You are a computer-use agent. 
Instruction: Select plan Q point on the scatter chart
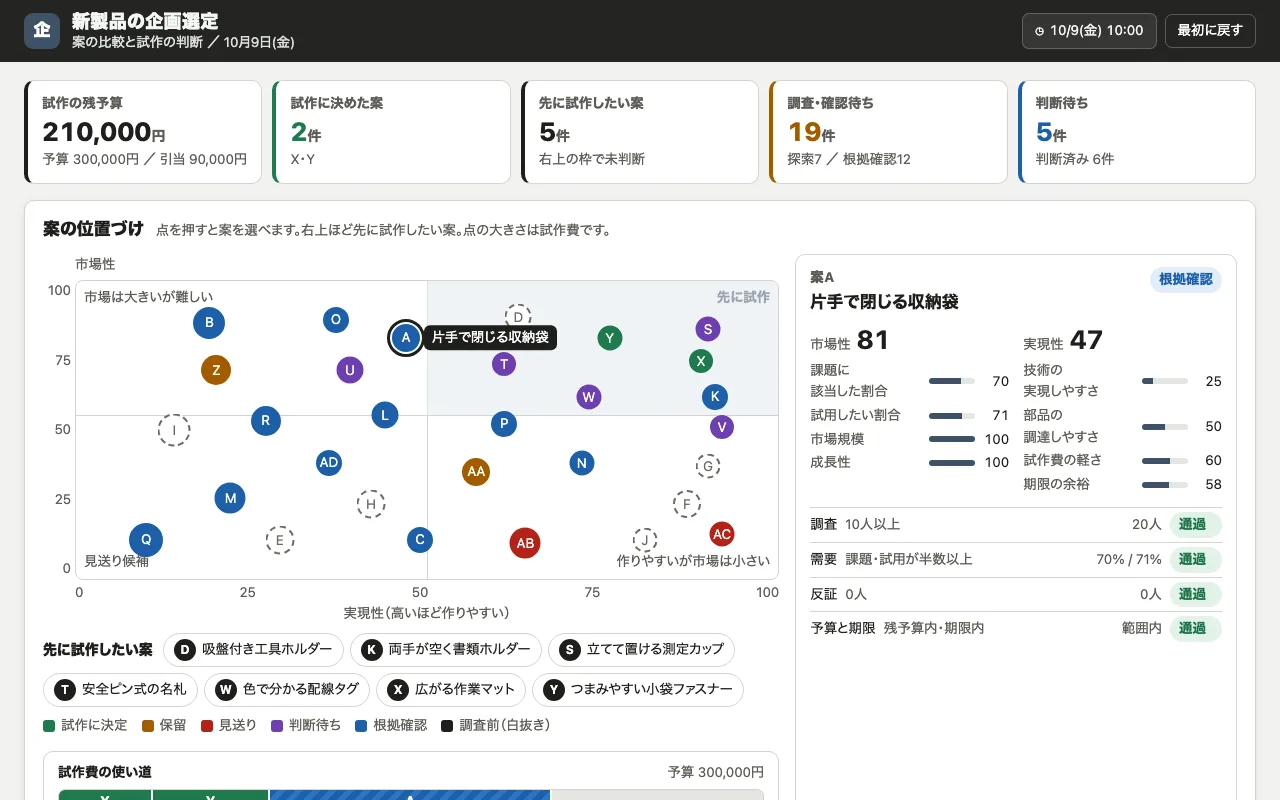146,540
